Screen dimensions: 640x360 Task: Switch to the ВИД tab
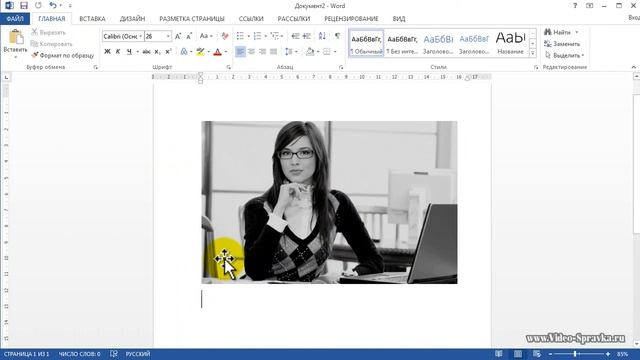(x=399, y=19)
